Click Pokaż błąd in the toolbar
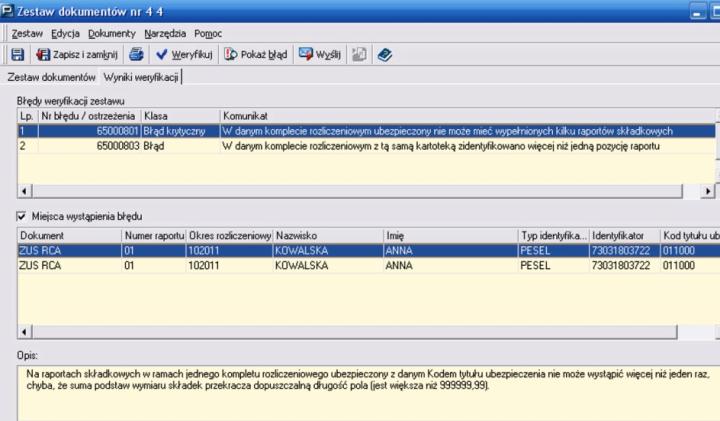The height and width of the screenshot is (421, 720). pos(249,55)
